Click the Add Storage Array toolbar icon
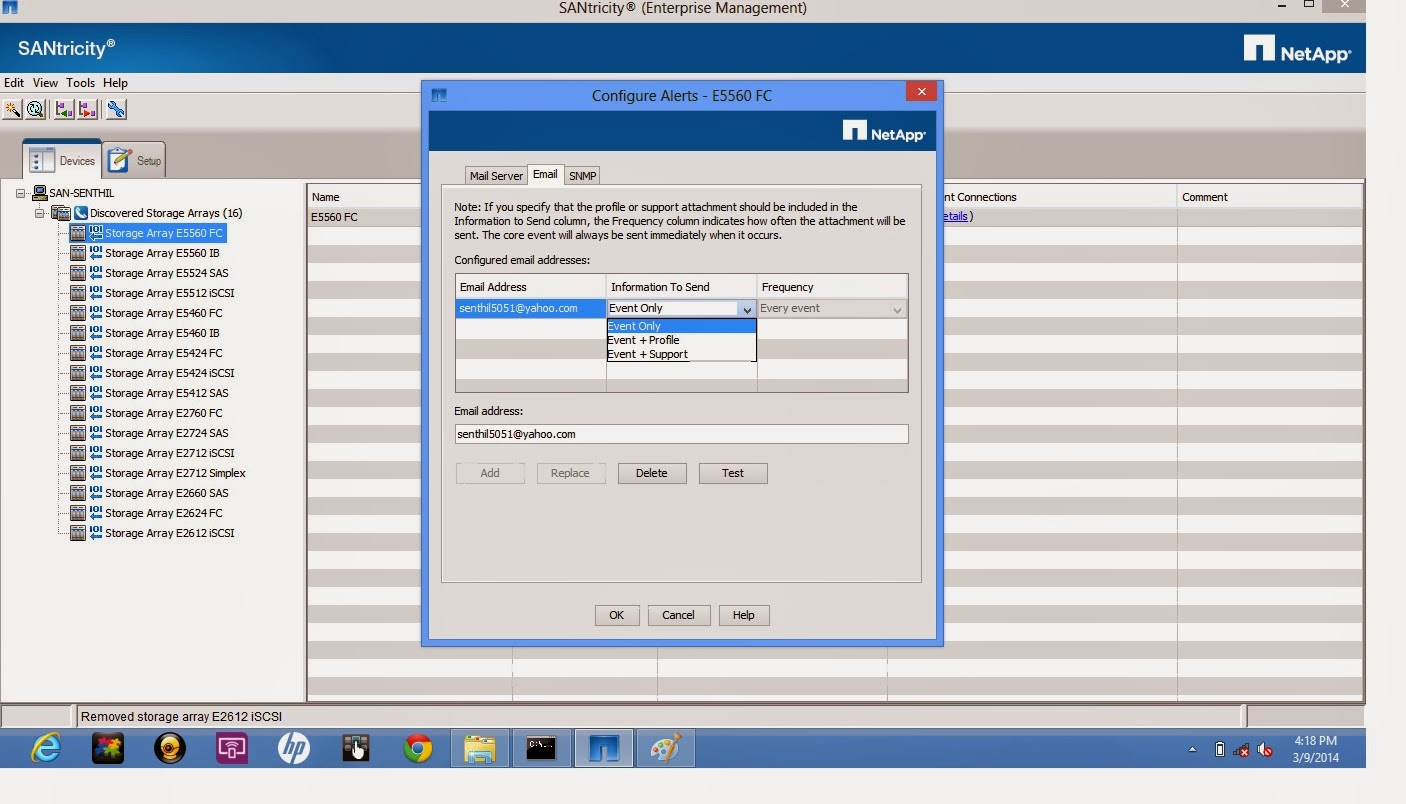This screenshot has width=1406, height=804. (64, 109)
